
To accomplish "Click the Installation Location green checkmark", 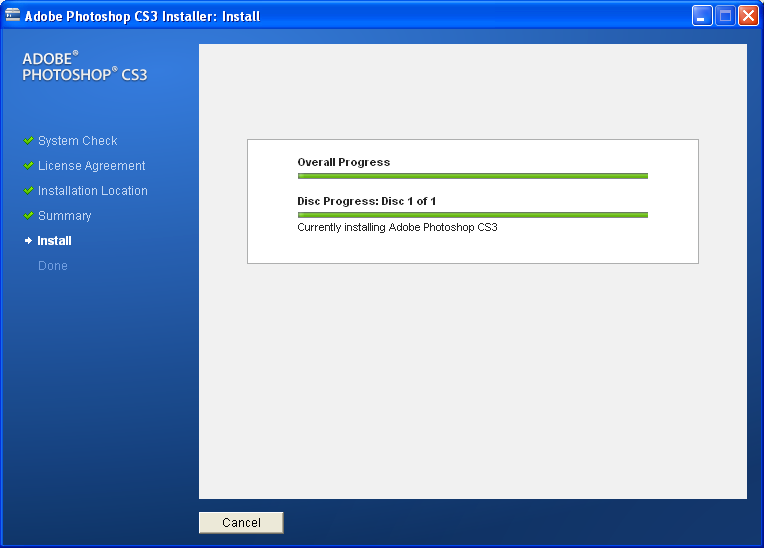I will point(28,190).
